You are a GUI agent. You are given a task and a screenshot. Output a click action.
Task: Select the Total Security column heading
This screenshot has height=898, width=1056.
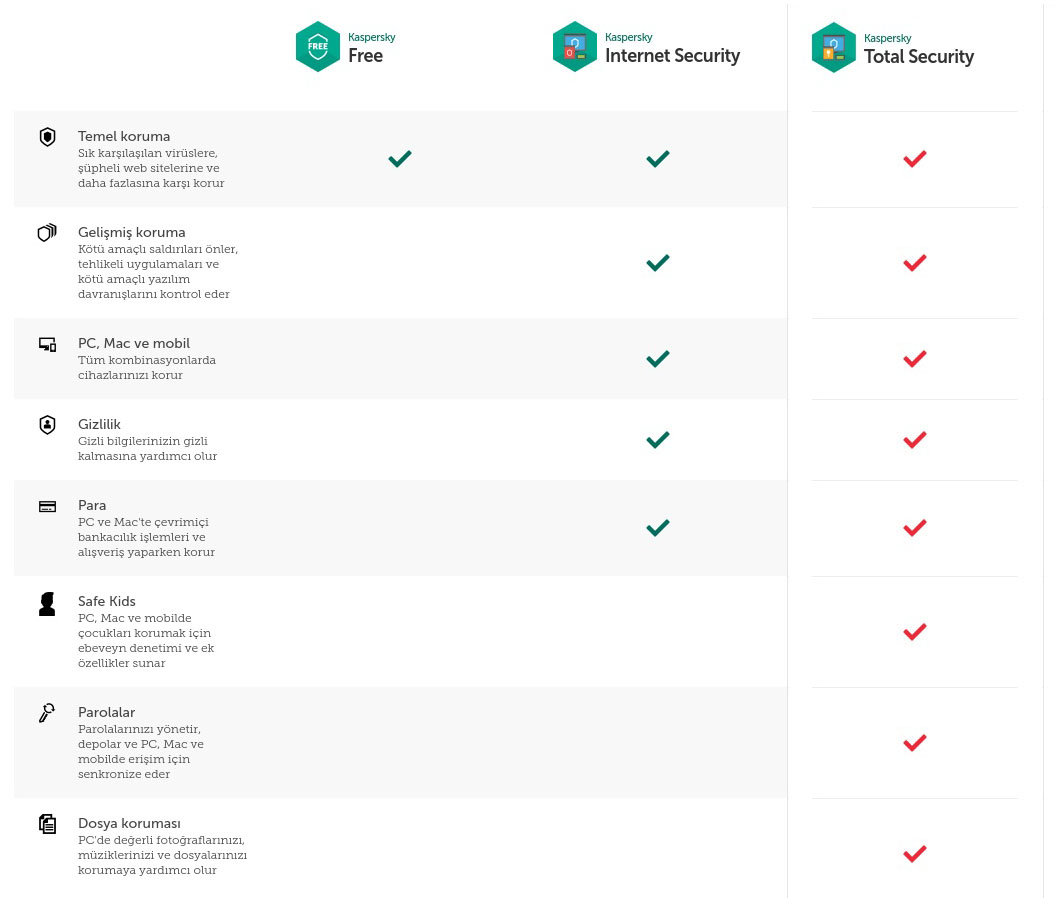click(x=918, y=57)
